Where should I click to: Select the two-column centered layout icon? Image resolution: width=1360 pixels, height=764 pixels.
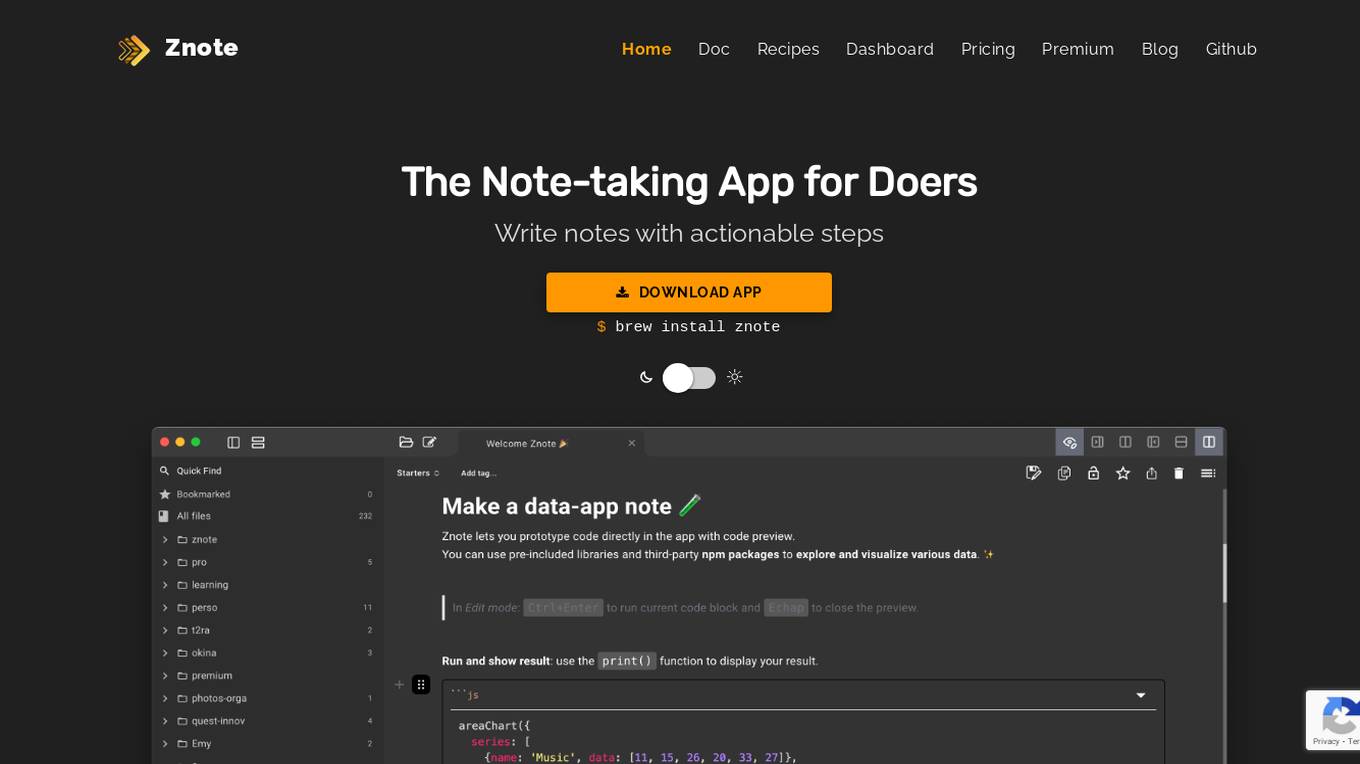(1125, 442)
